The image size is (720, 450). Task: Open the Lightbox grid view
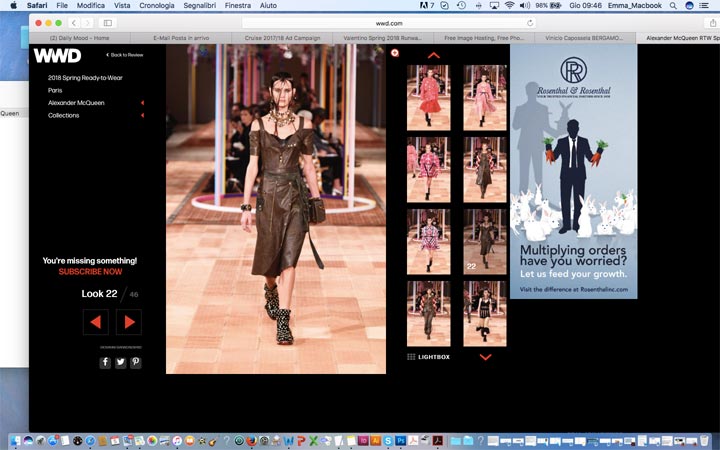pos(428,357)
